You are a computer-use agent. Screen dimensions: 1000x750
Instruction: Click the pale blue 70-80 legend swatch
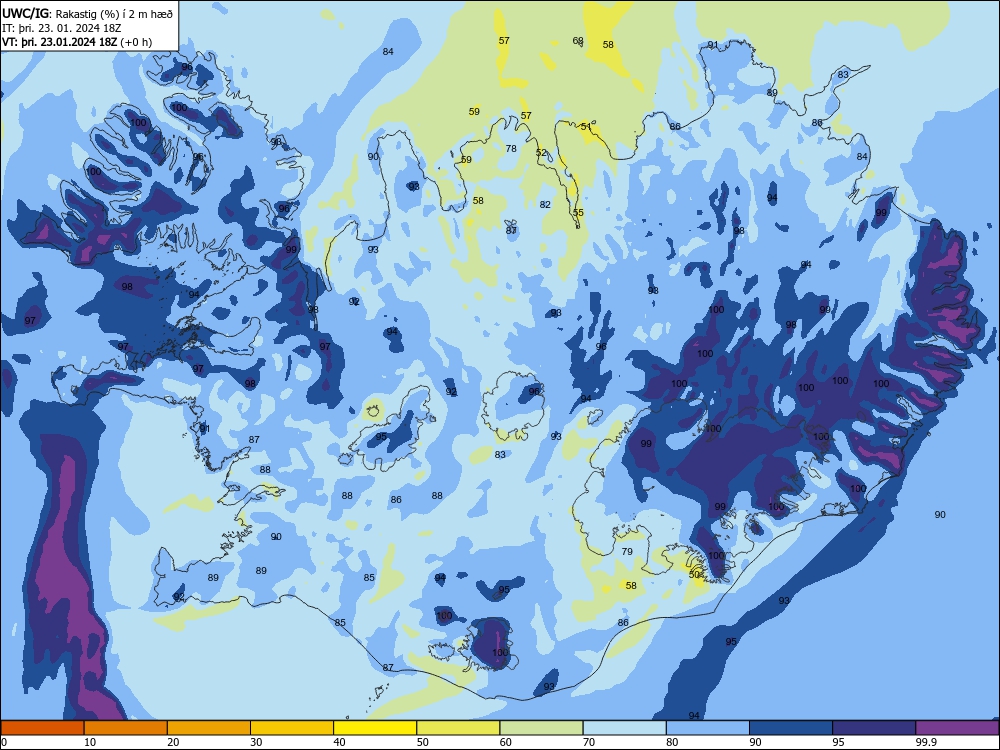coord(624,728)
